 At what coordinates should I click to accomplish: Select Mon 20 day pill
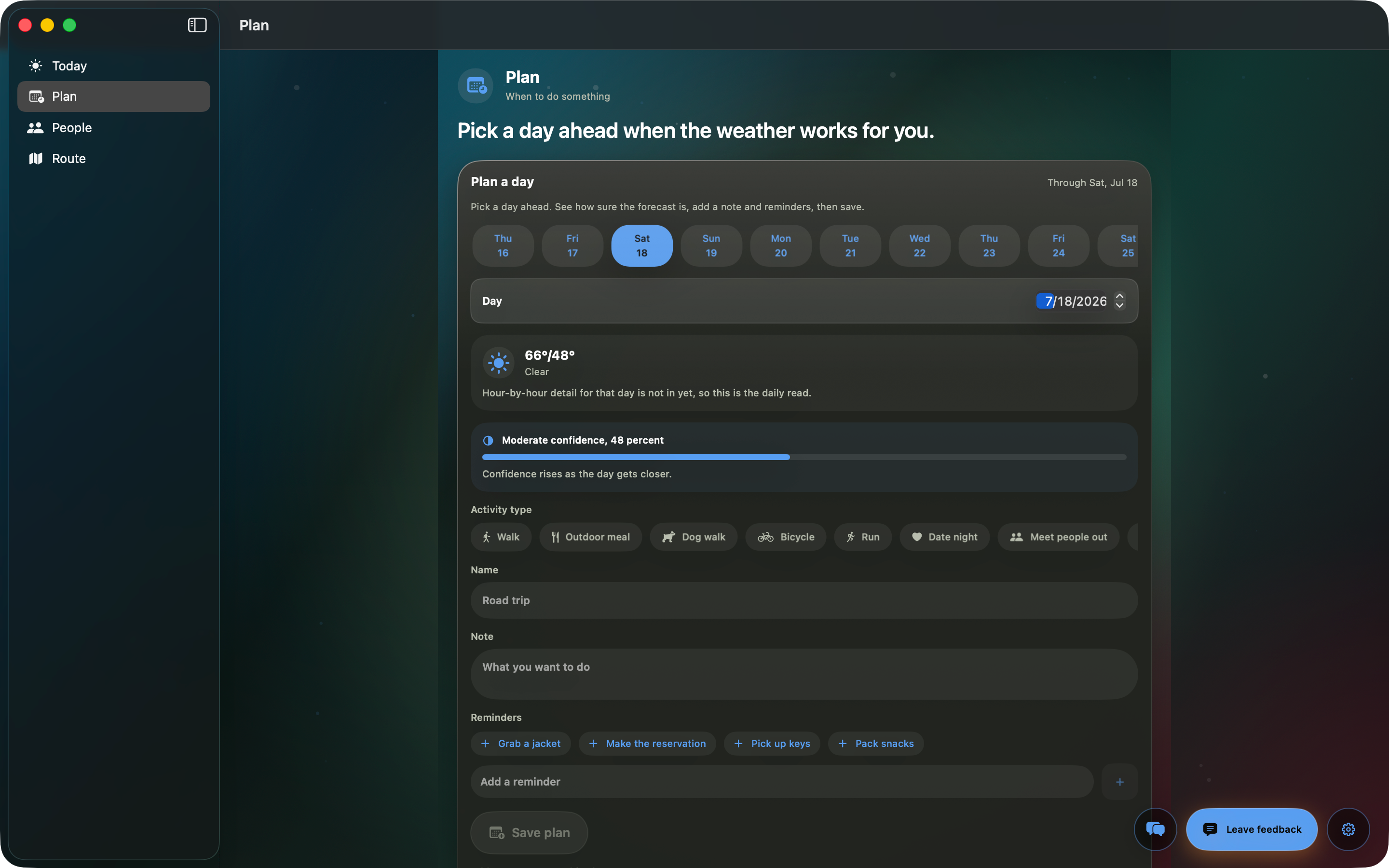[x=781, y=246]
